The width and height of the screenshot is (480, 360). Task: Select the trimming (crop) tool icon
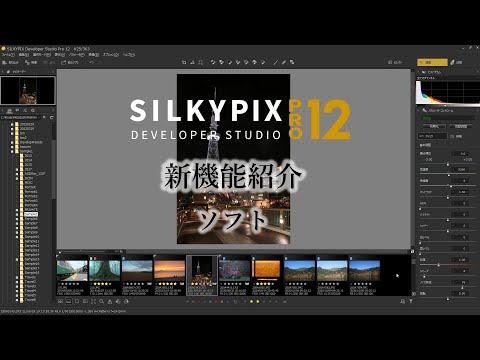[184, 62]
